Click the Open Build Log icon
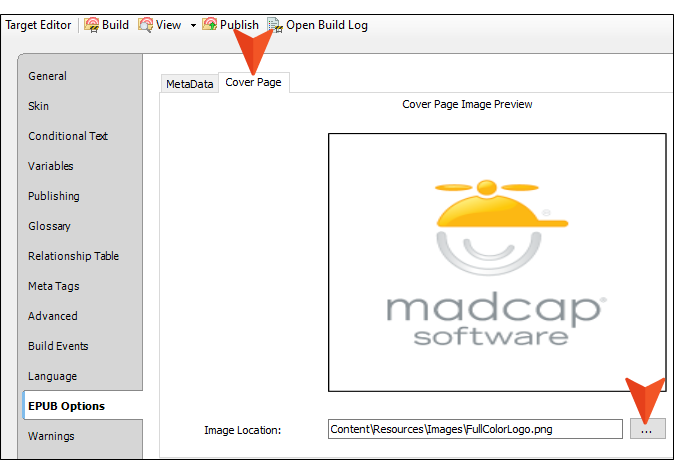 [x=275, y=25]
